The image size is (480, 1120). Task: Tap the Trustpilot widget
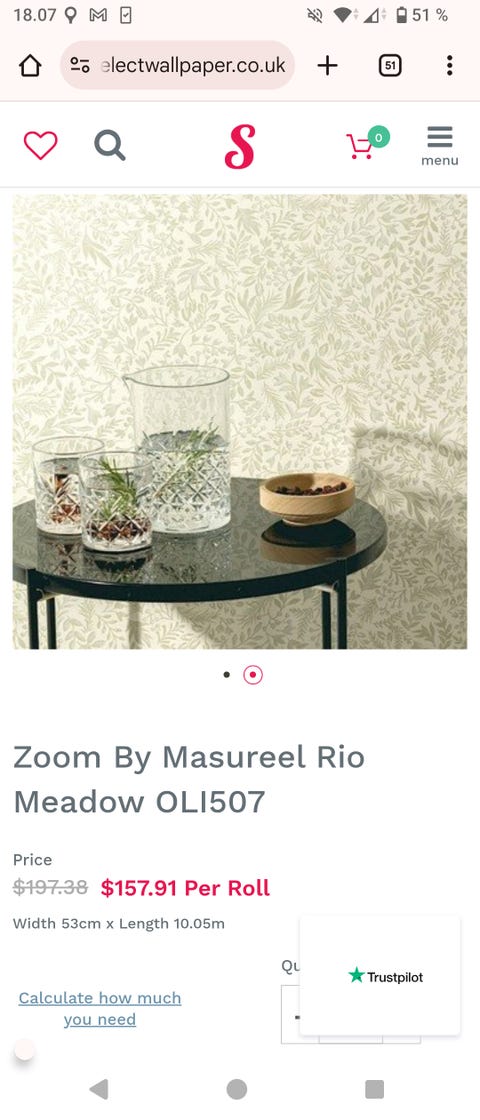click(x=380, y=975)
